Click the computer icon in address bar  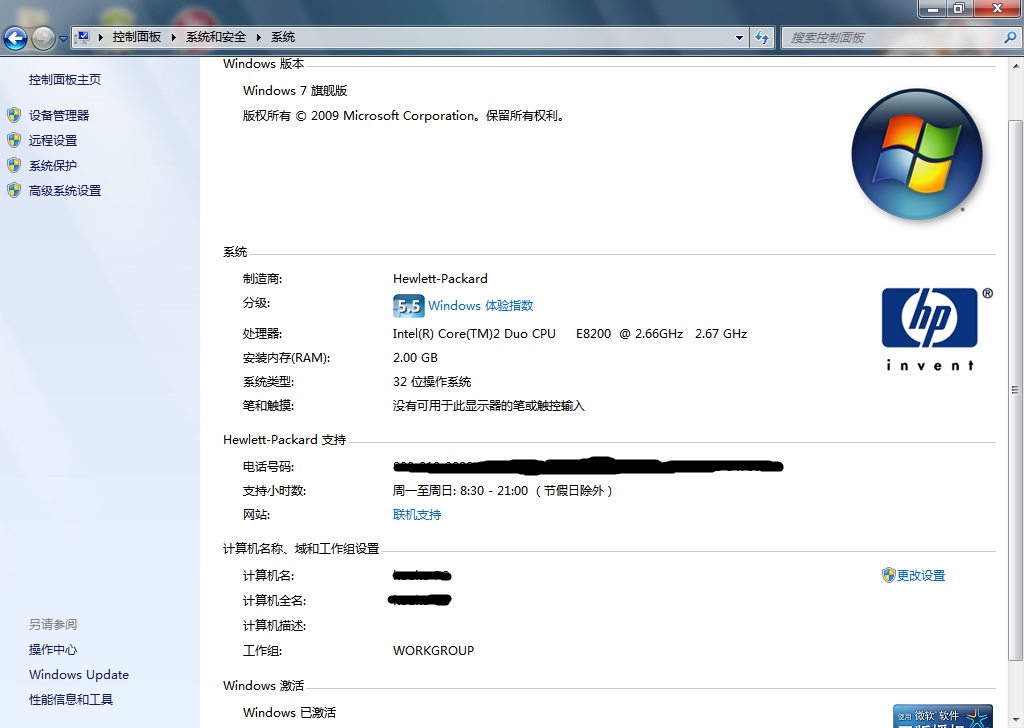tap(82, 37)
